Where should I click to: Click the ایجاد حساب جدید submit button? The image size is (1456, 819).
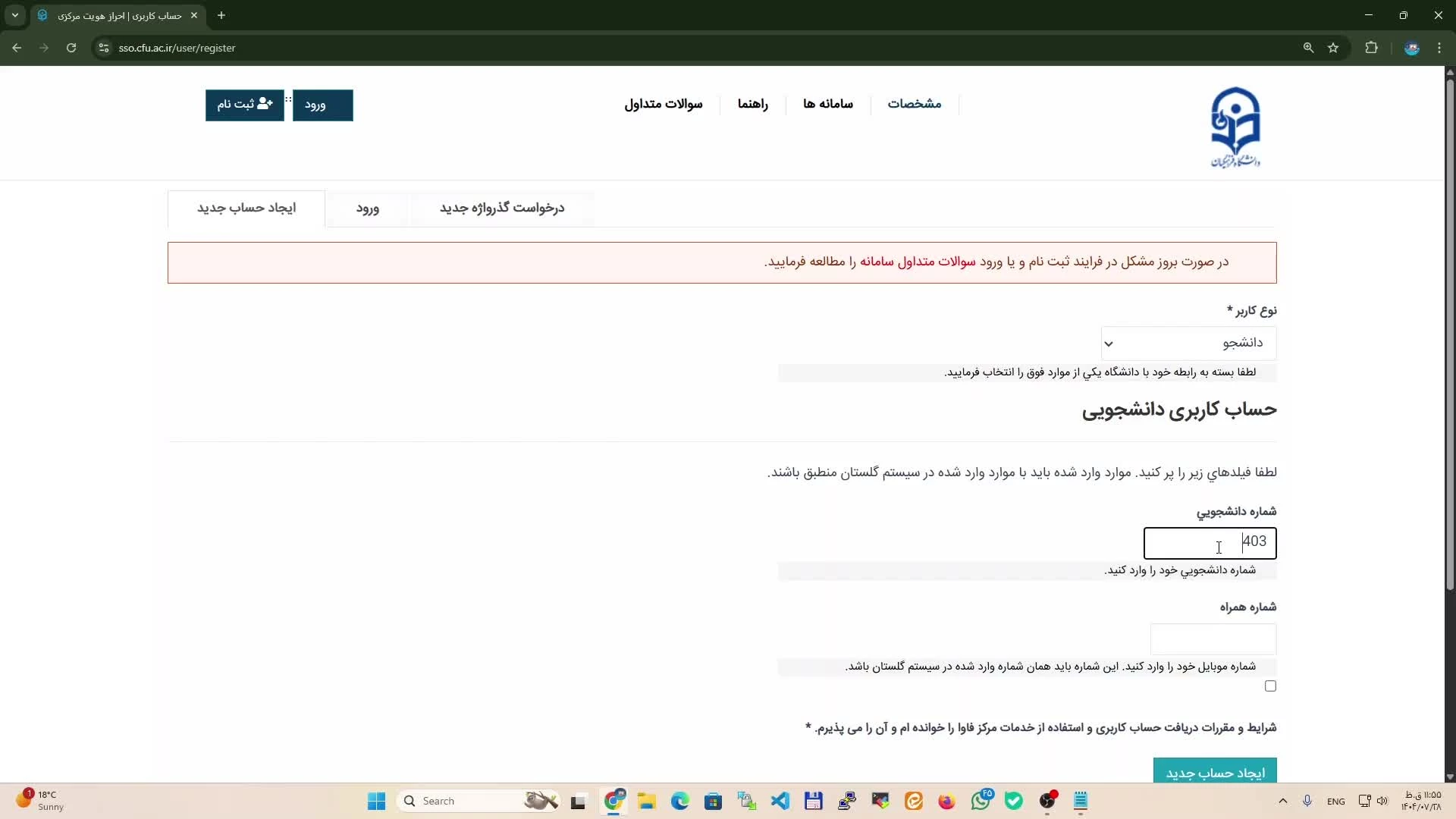(x=1215, y=772)
